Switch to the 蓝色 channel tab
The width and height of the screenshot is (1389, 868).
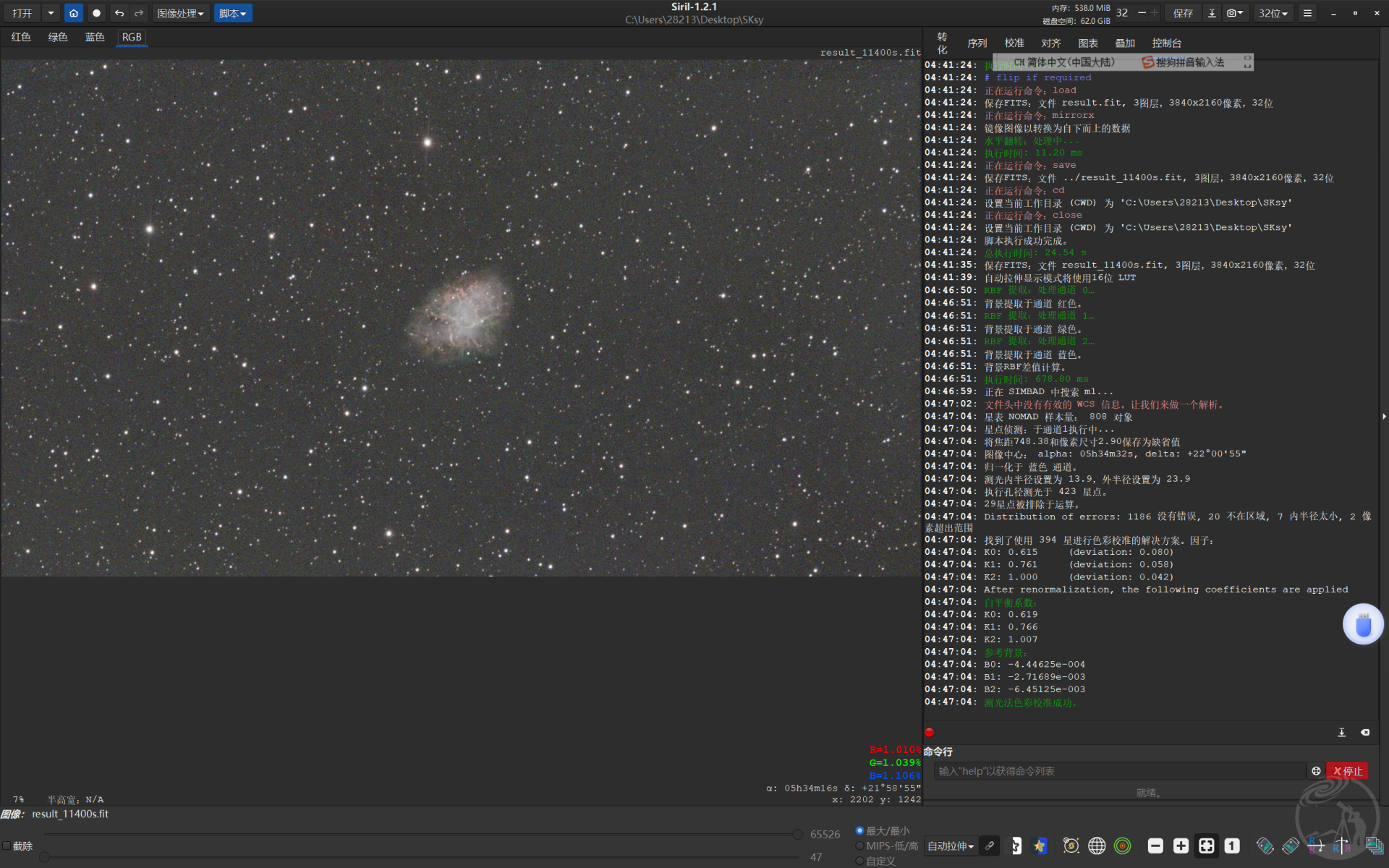95,37
